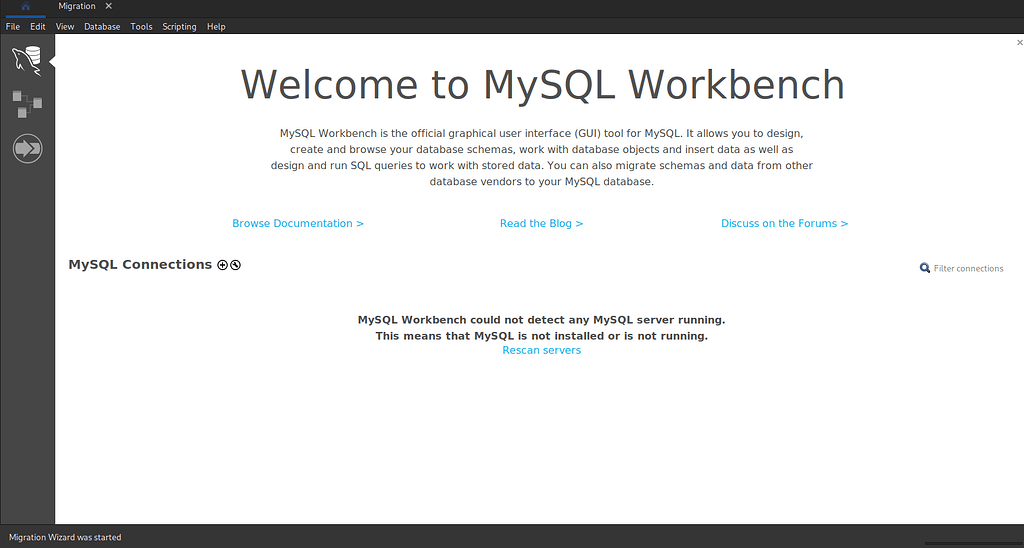Viewport: 1024px width, 548px height.
Task: Expand the Scripting menu
Action: click(x=179, y=27)
